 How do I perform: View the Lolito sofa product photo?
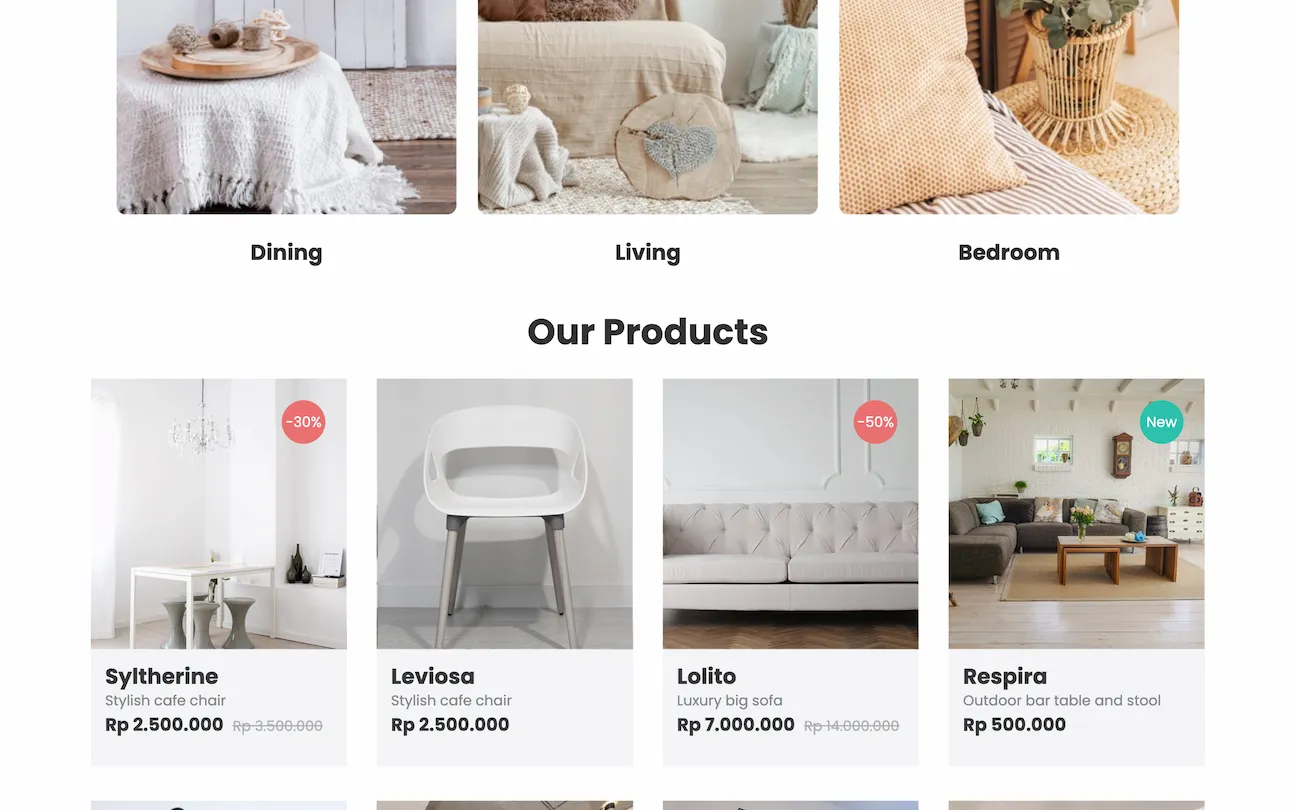(790, 514)
